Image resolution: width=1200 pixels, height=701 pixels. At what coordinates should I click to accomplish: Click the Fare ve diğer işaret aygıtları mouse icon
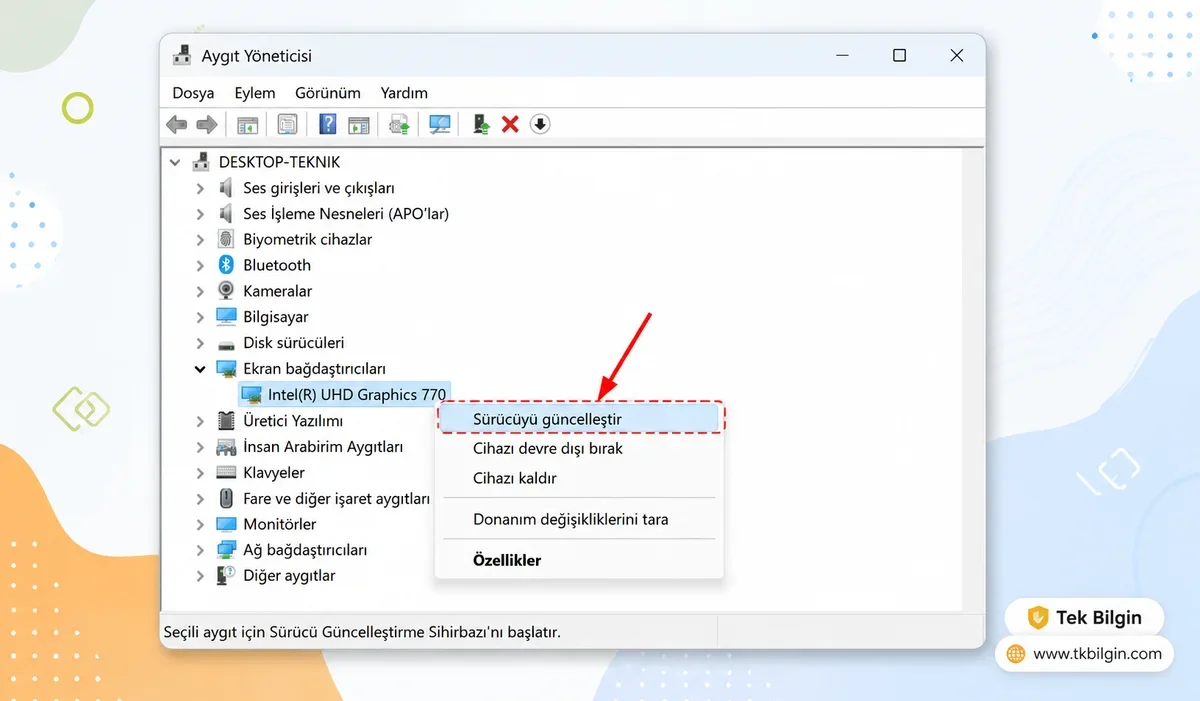point(226,498)
